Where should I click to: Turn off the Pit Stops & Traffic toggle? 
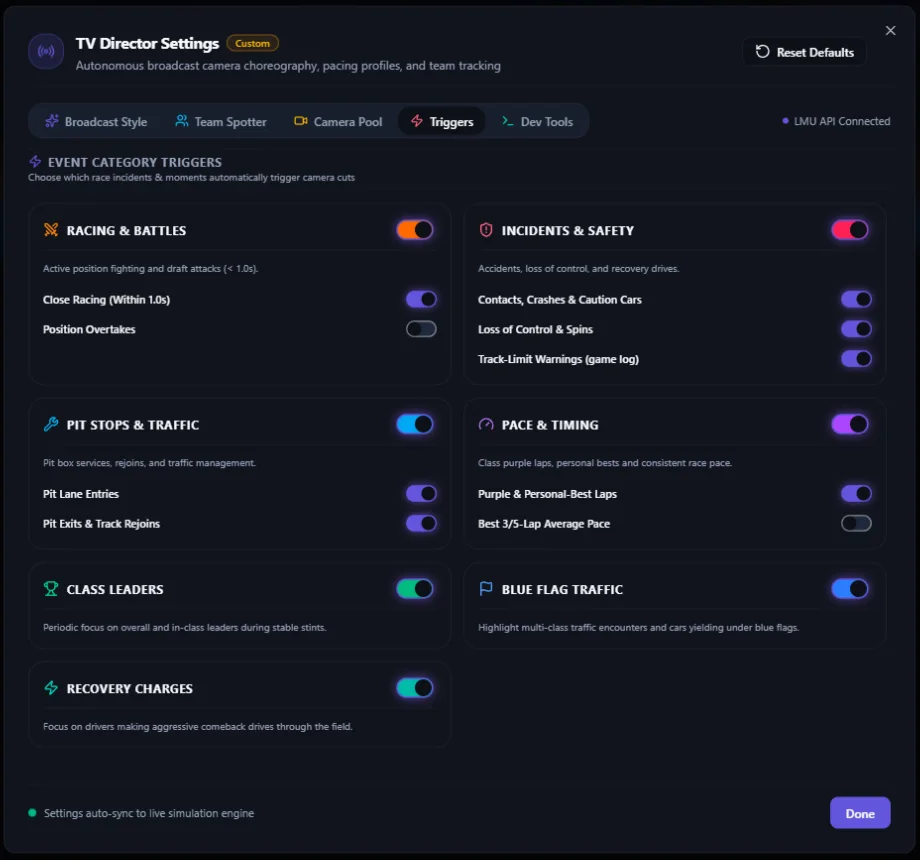coord(415,424)
